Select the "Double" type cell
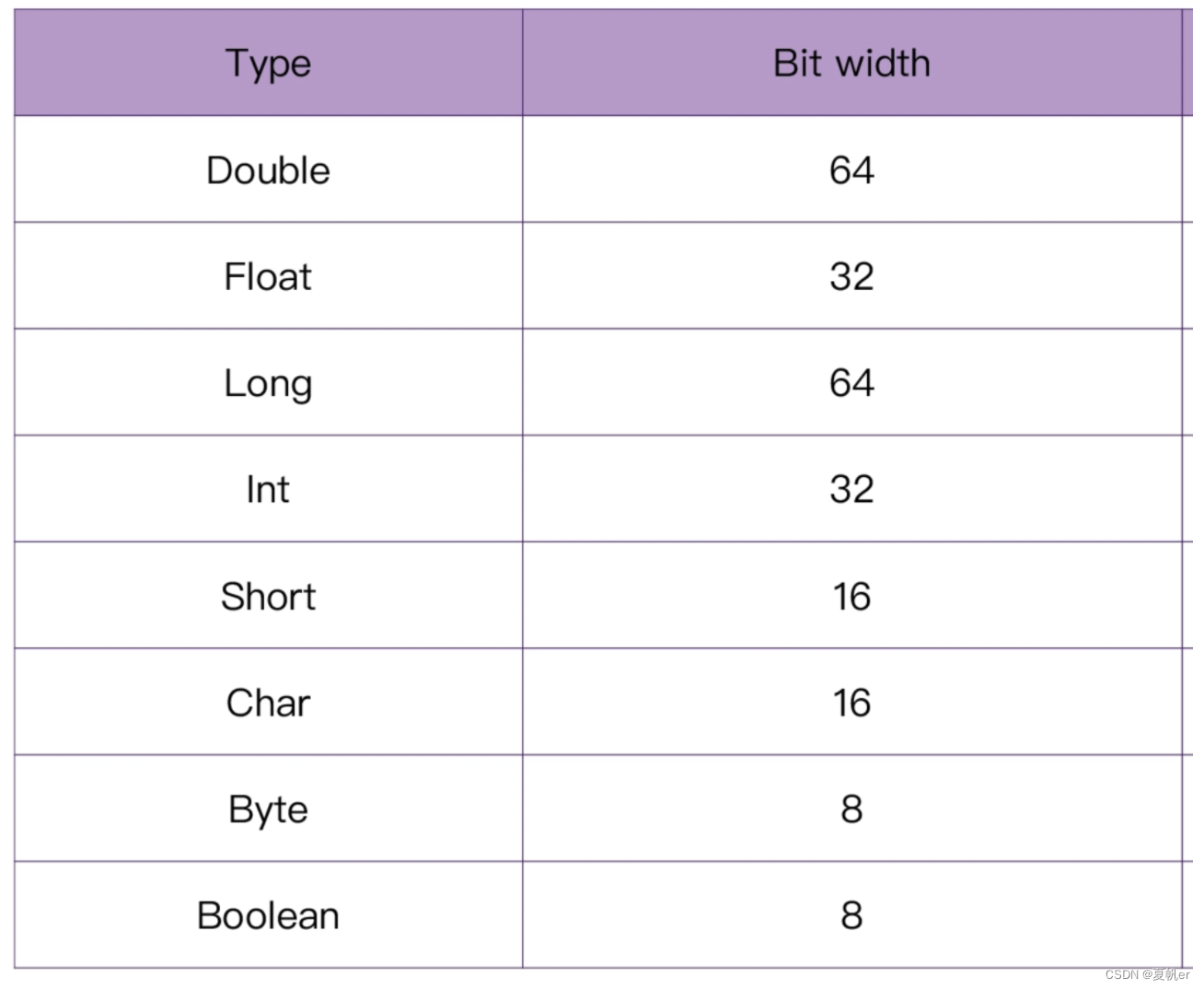Image resolution: width=1204 pixels, height=989 pixels. (x=268, y=170)
